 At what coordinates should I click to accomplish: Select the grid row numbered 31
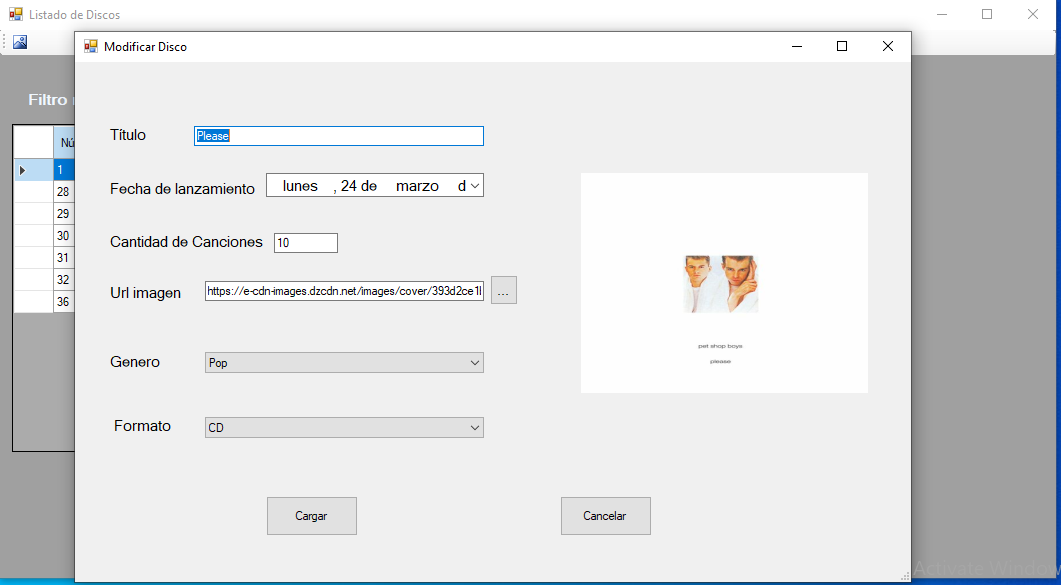(63, 258)
